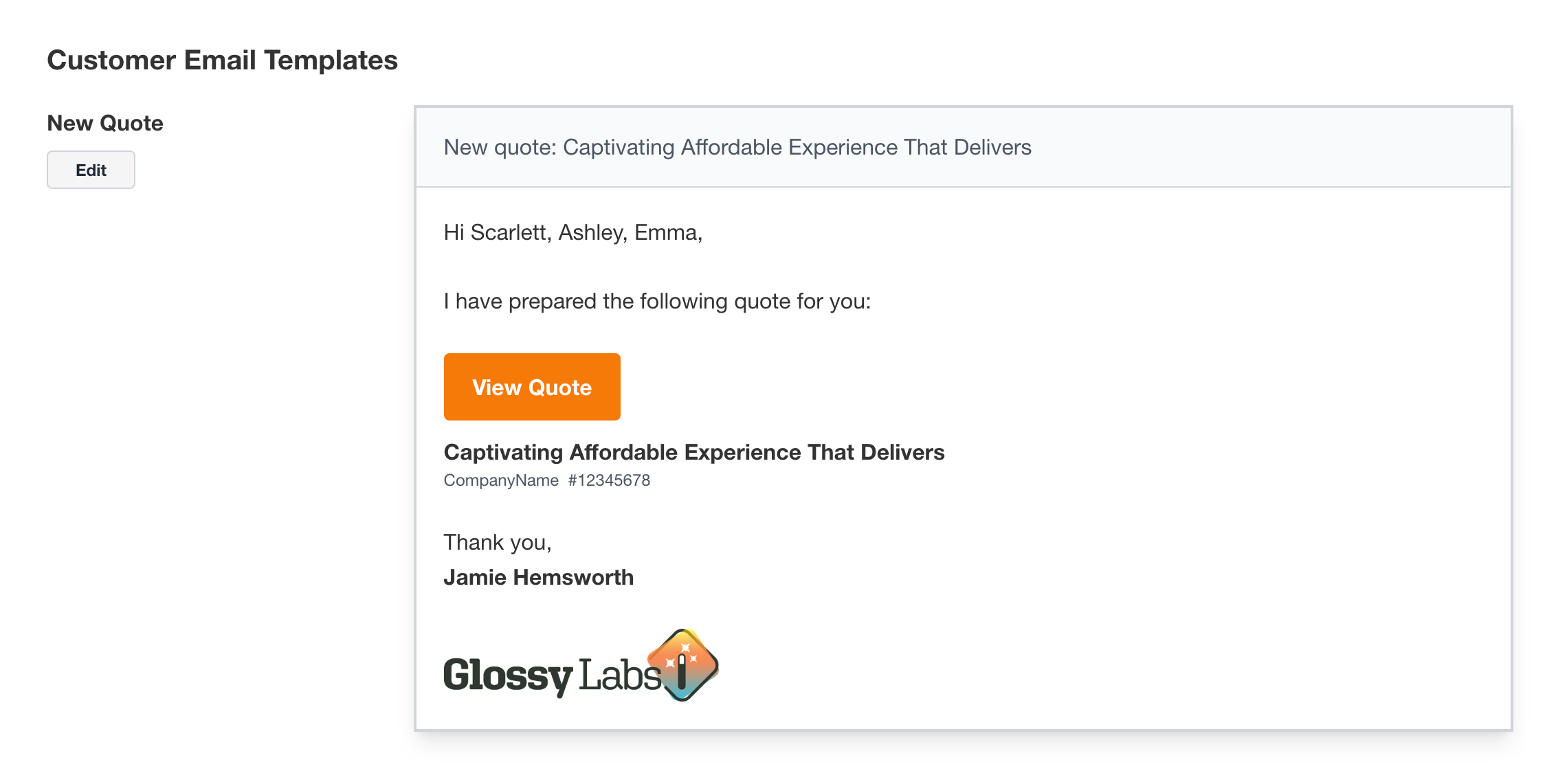Image resolution: width=1567 pixels, height=784 pixels.
Task: Click the Thank you sign-off line
Action: tap(498, 542)
